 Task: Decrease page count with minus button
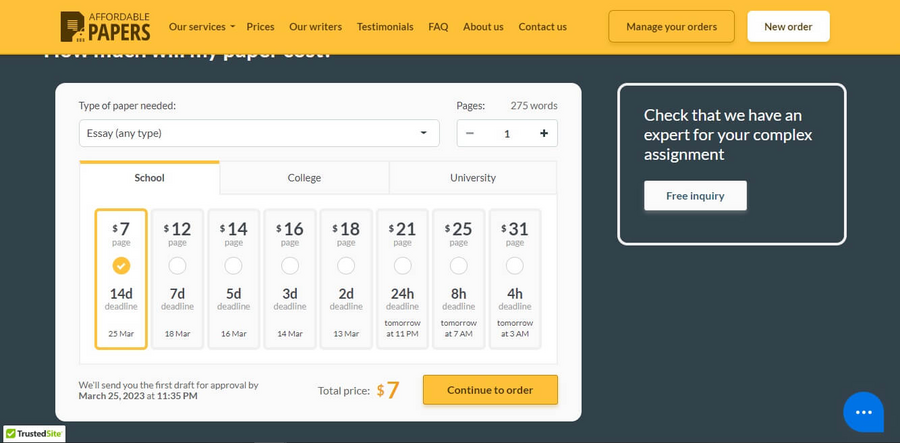pyautogui.click(x=470, y=133)
